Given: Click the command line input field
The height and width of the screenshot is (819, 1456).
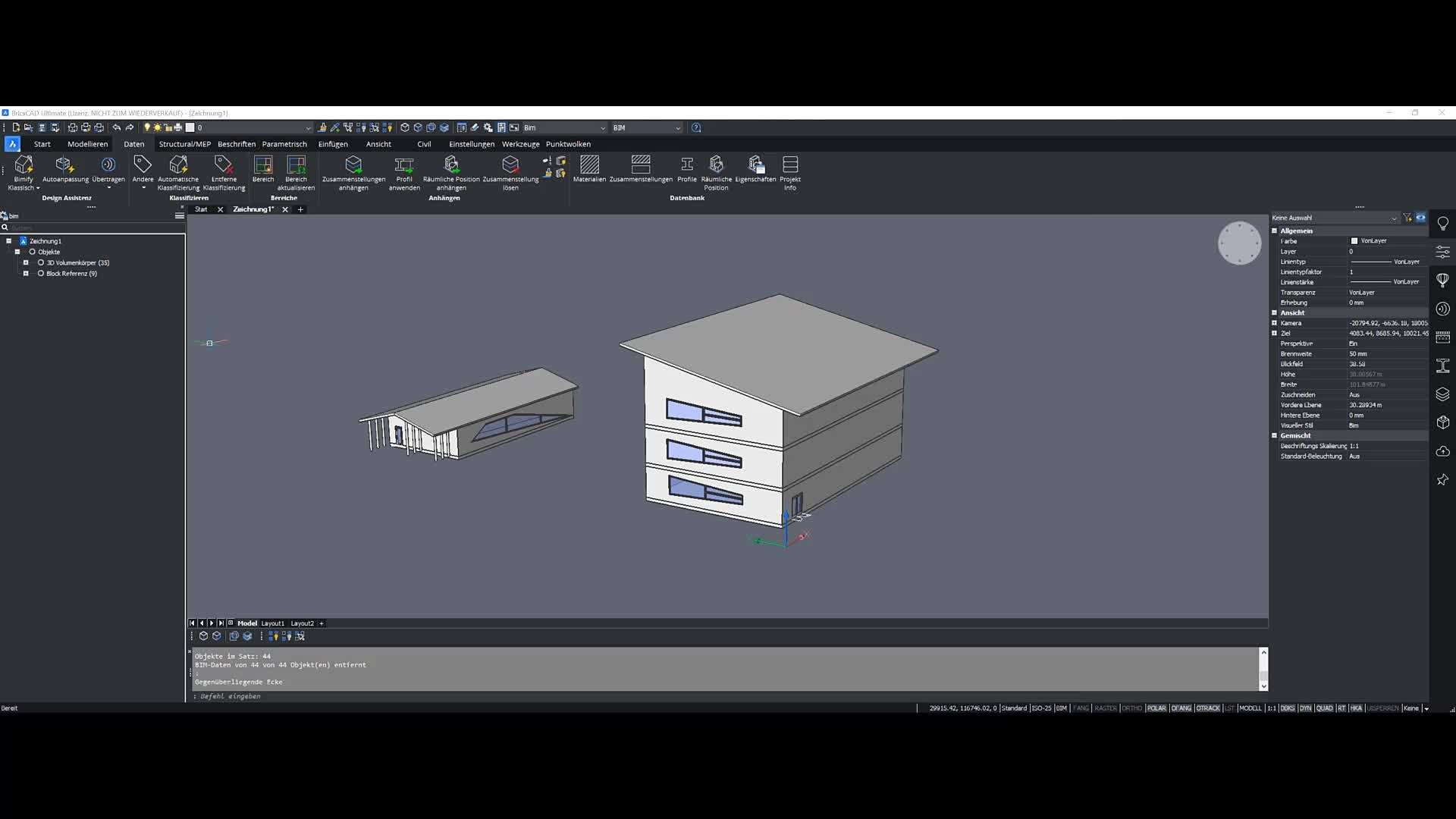Looking at the screenshot, I should [x=724, y=696].
